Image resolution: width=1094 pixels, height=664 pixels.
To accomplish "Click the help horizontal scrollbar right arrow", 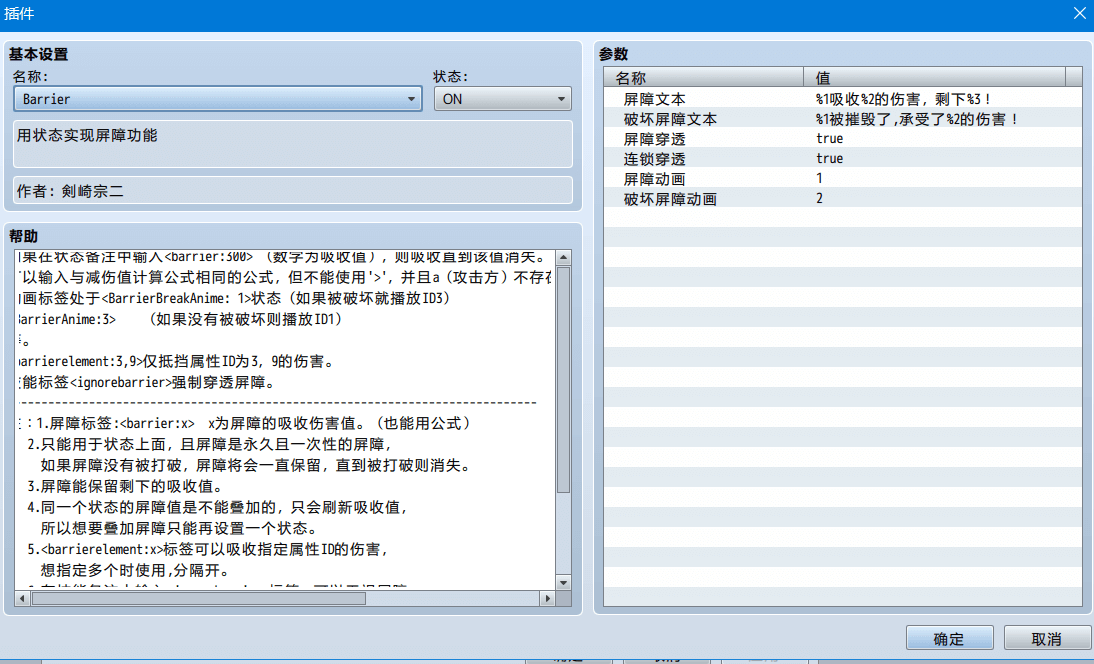I will tap(548, 598).
